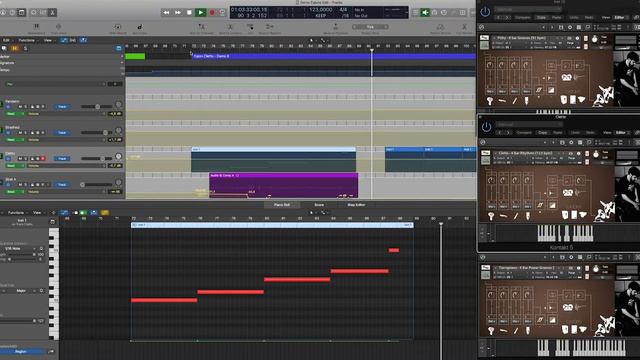Viewport: 640px width, 360px height.
Task: Toggle the green speaker icon in control bar
Action: click(x=425, y=13)
